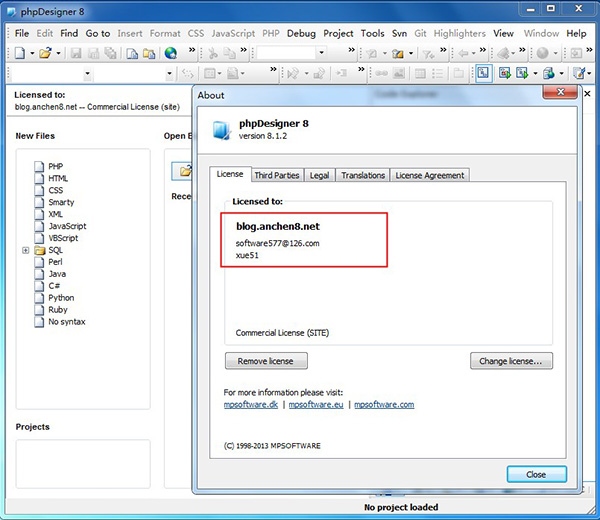This screenshot has width=600, height=520.
Task: Click the New file toolbar icon
Action: tap(18, 53)
